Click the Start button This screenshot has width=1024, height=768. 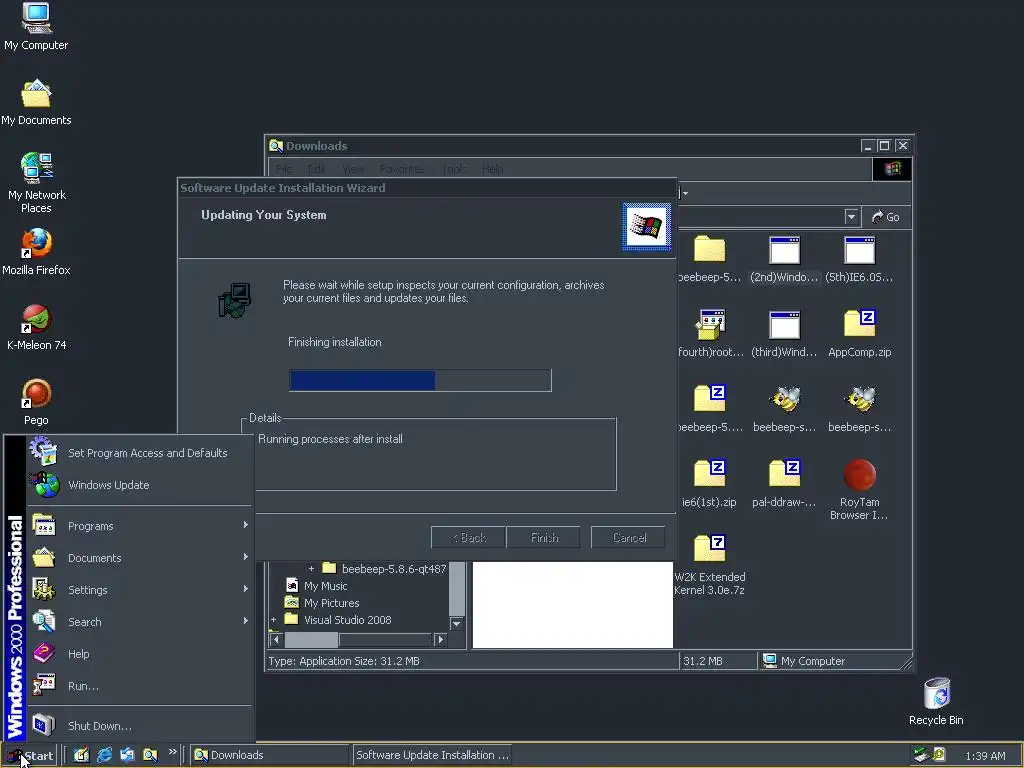pyautogui.click(x=29, y=756)
